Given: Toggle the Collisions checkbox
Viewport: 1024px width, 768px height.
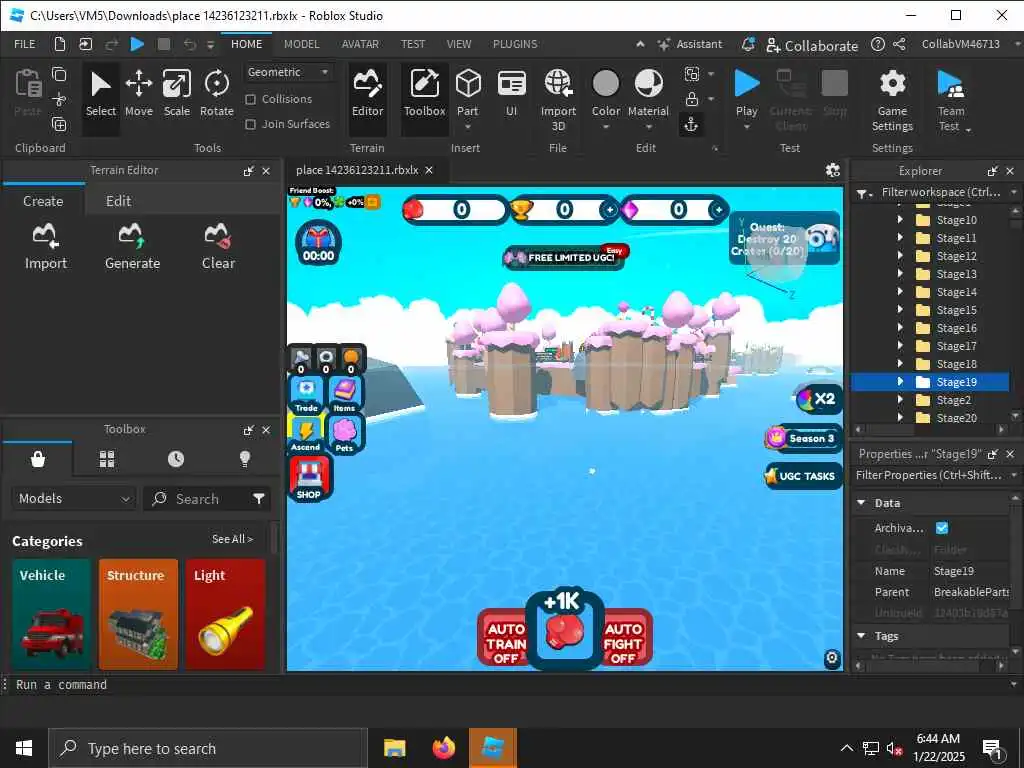Looking at the screenshot, I should coord(250,99).
